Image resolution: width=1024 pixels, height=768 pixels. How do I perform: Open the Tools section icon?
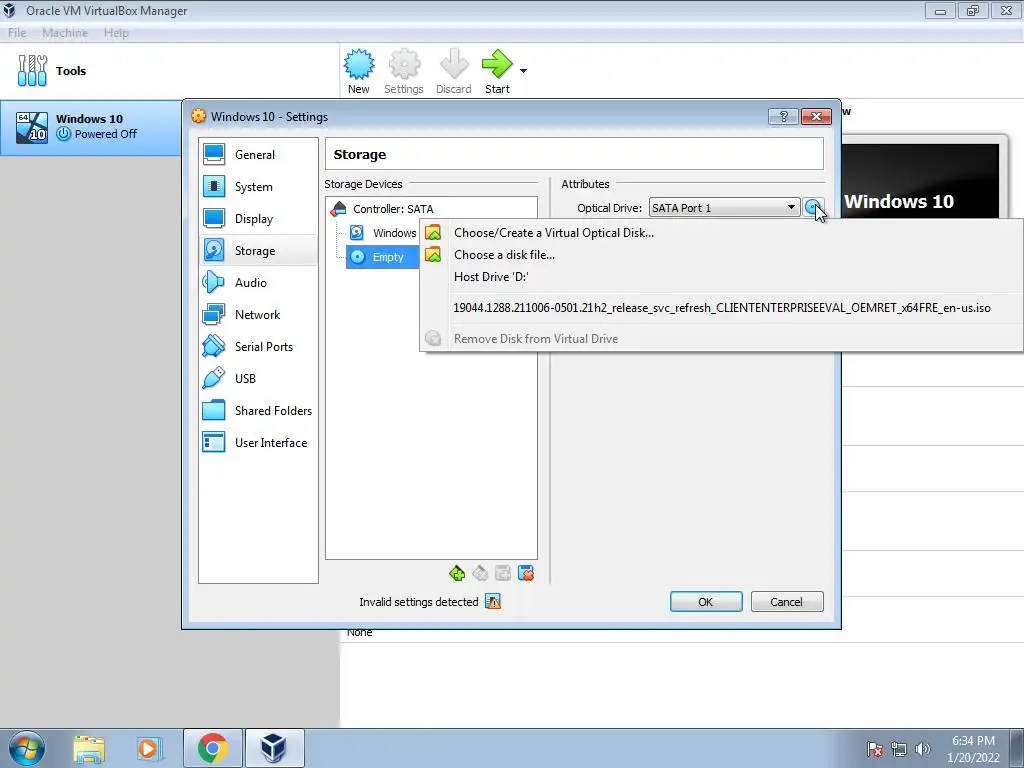[32, 71]
